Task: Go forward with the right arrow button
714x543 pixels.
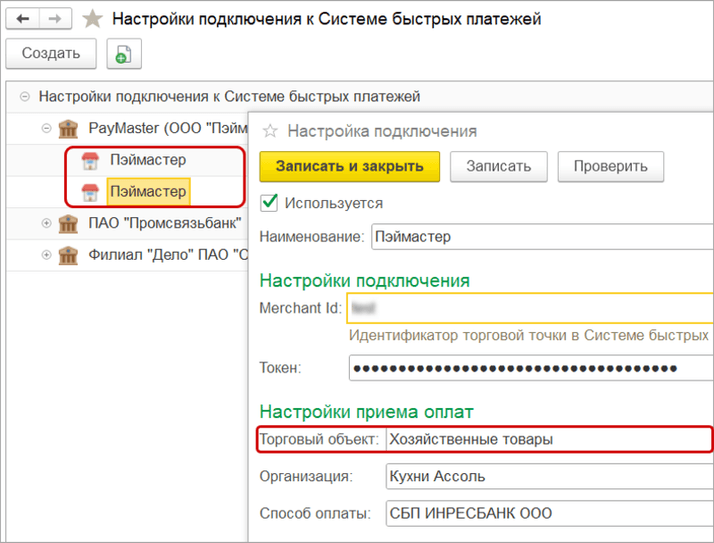Action: (55, 19)
